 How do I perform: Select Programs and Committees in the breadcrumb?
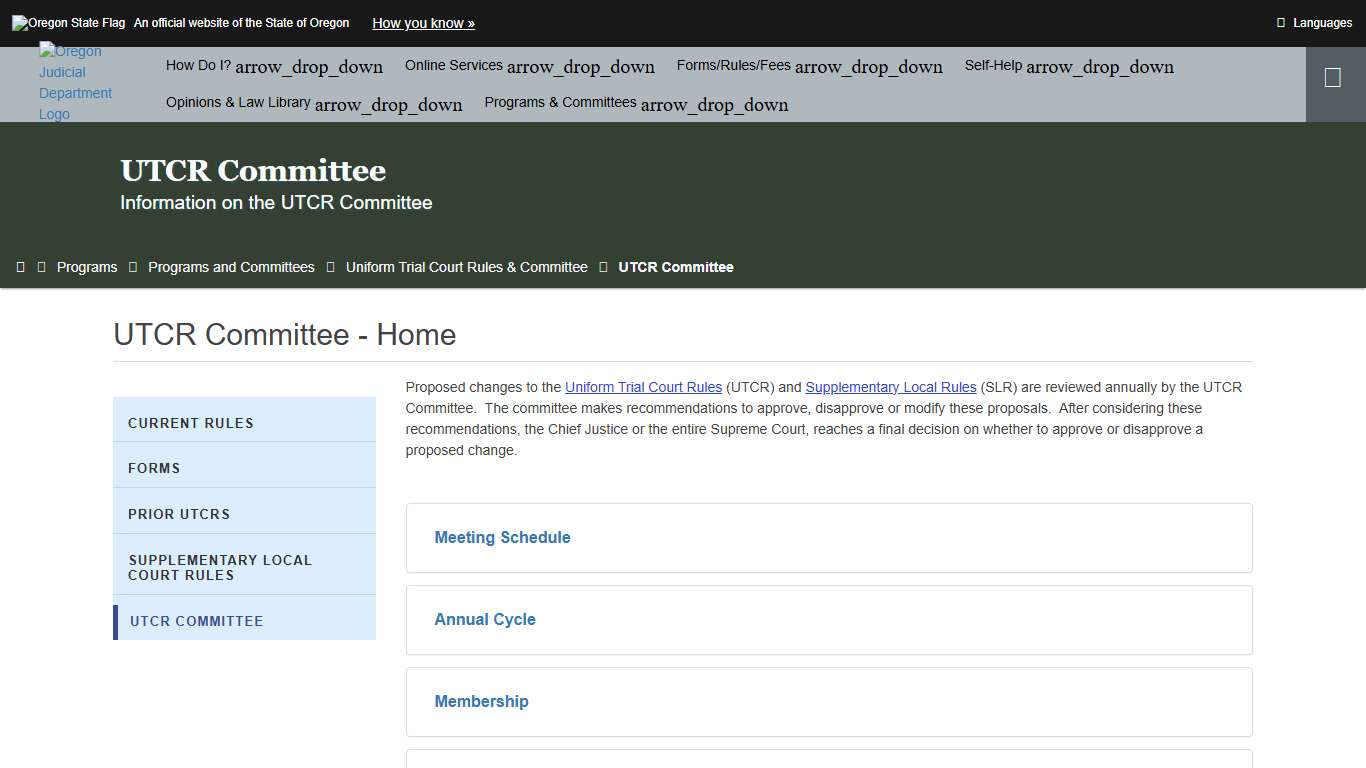[x=231, y=266]
